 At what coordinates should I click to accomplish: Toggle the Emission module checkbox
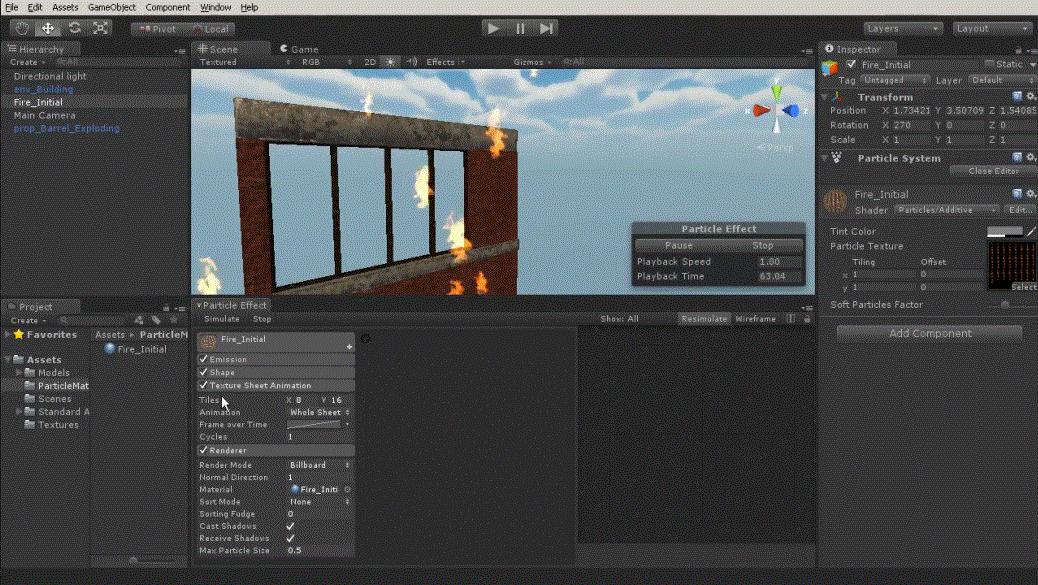tap(203, 359)
